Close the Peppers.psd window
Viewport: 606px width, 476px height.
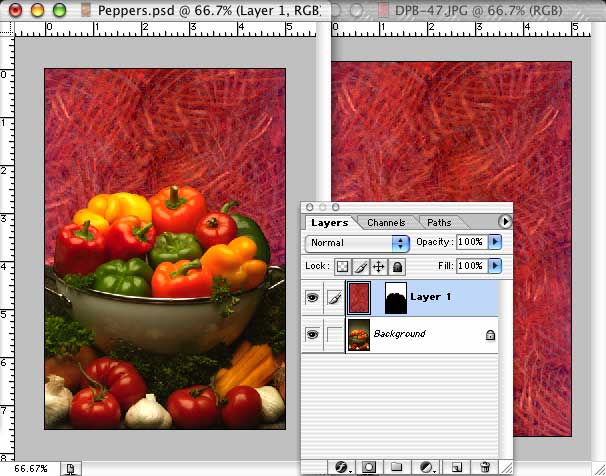15,10
